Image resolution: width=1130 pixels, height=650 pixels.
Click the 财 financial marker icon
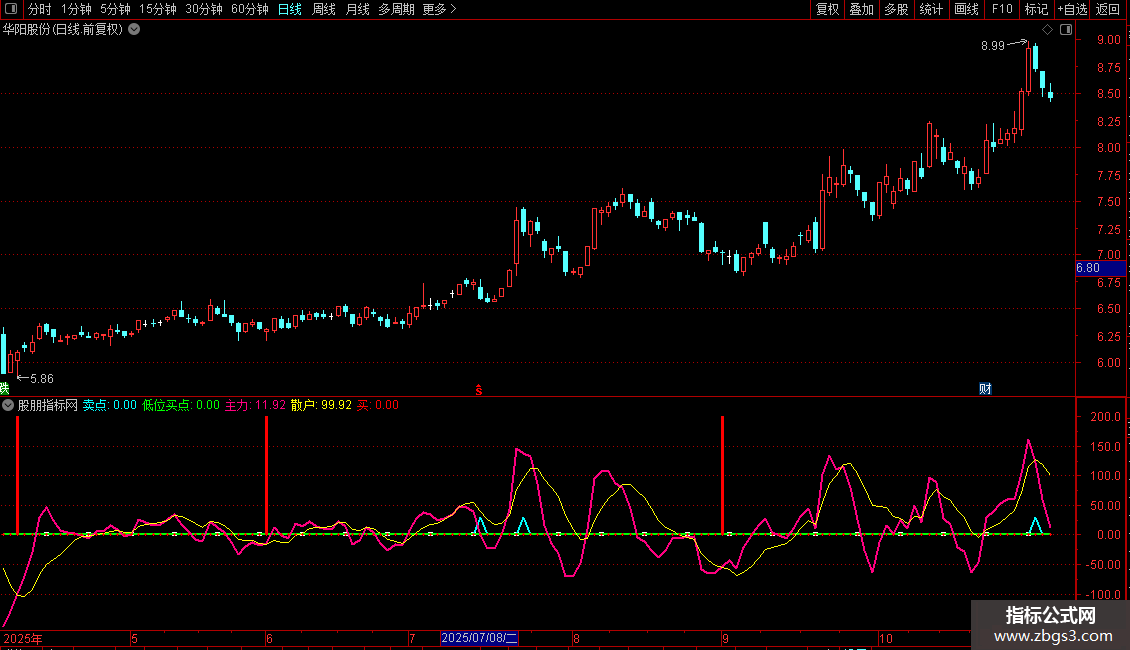pyautogui.click(x=985, y=389)
